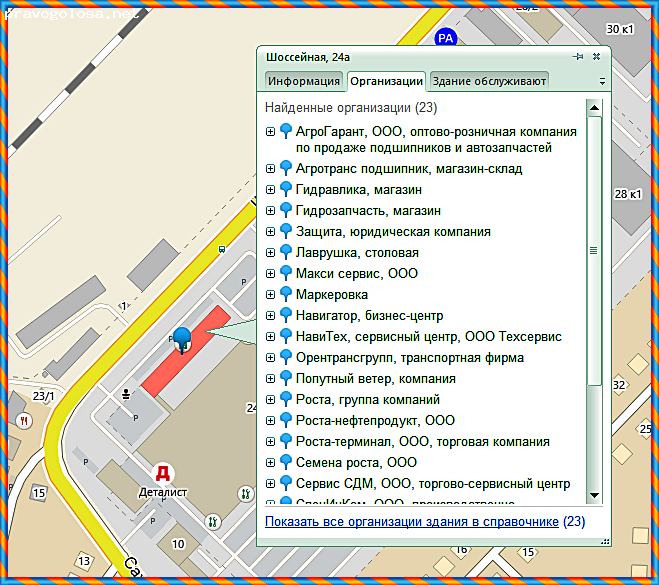Open the Здание обслуживают tab
The width and height of the screenshot is (659, 585).
(x=488, y=81)
